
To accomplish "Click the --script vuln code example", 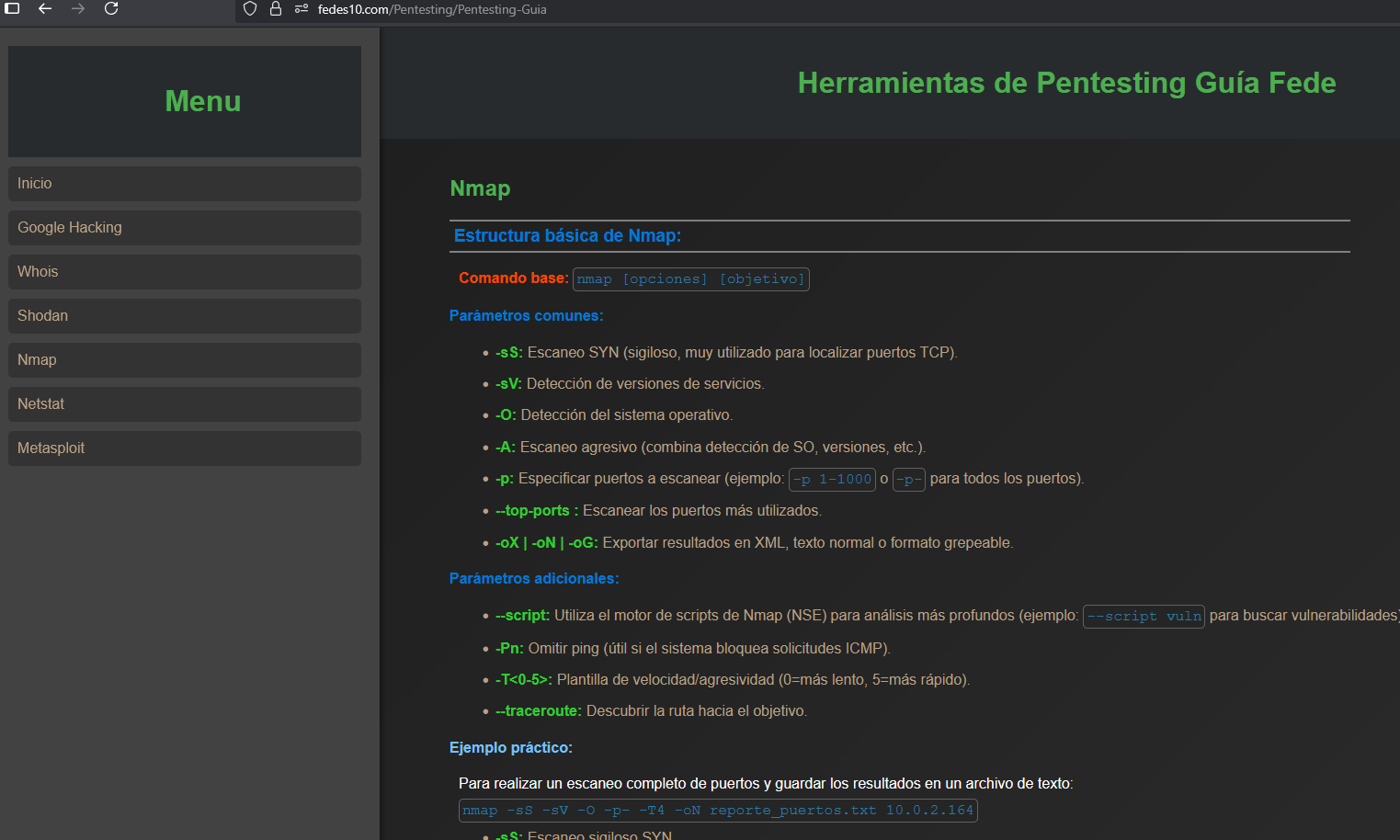I will click(x=1144, y=616).
